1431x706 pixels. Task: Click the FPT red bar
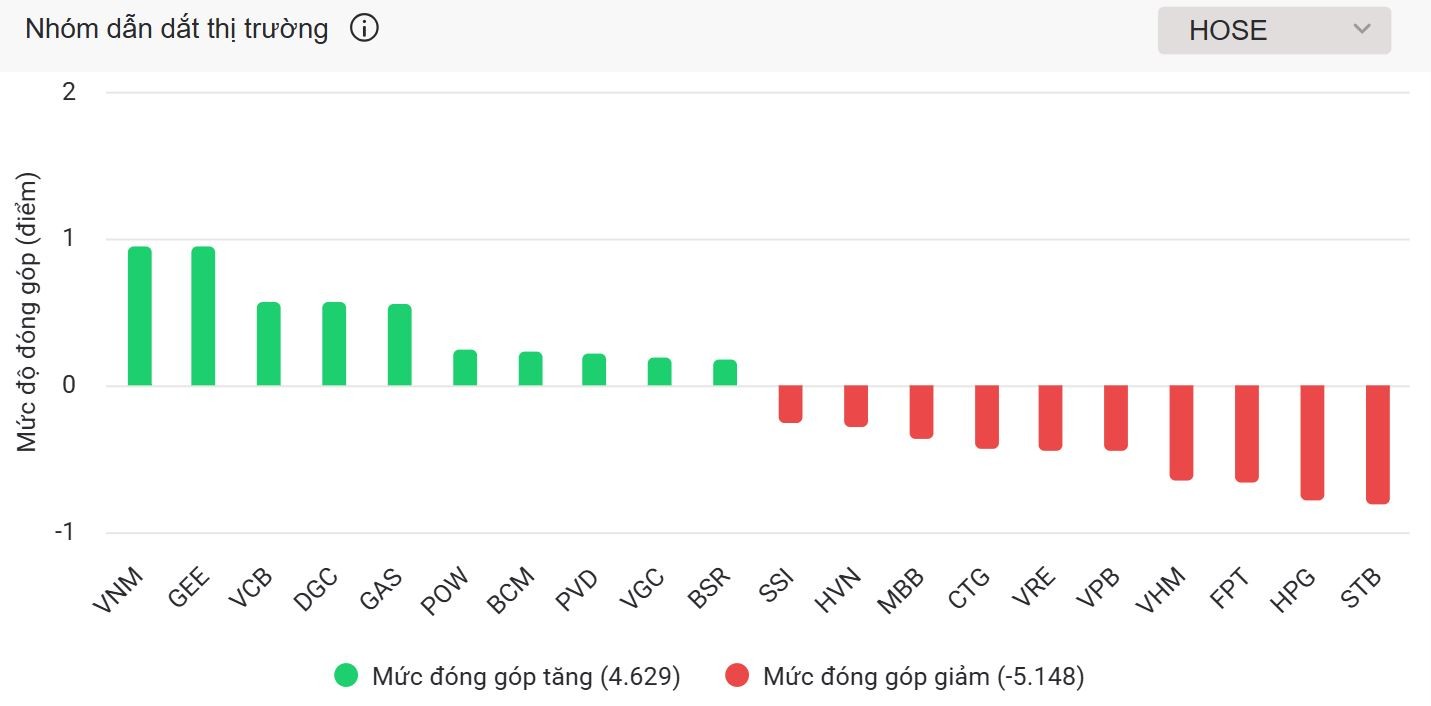click(1247, 433)
